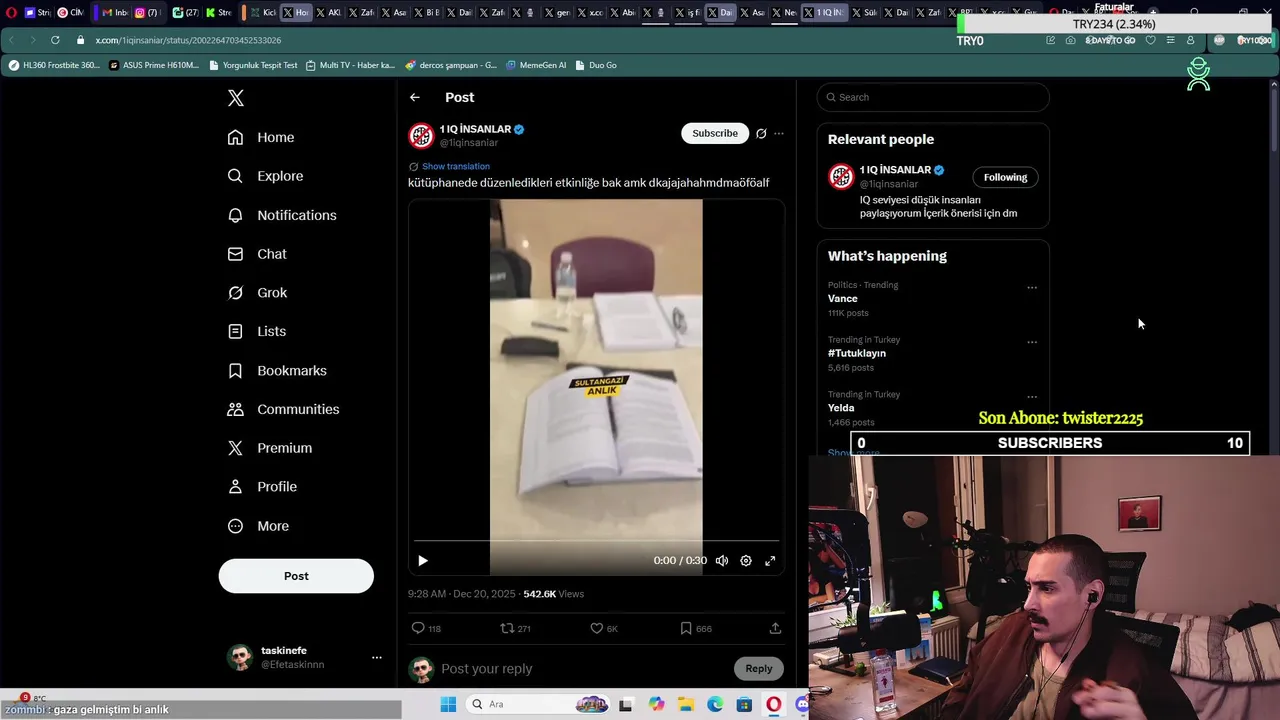Open Copilot from the taskbar
The height and width of the screenshot is (720, 1280).
[656, 704]
